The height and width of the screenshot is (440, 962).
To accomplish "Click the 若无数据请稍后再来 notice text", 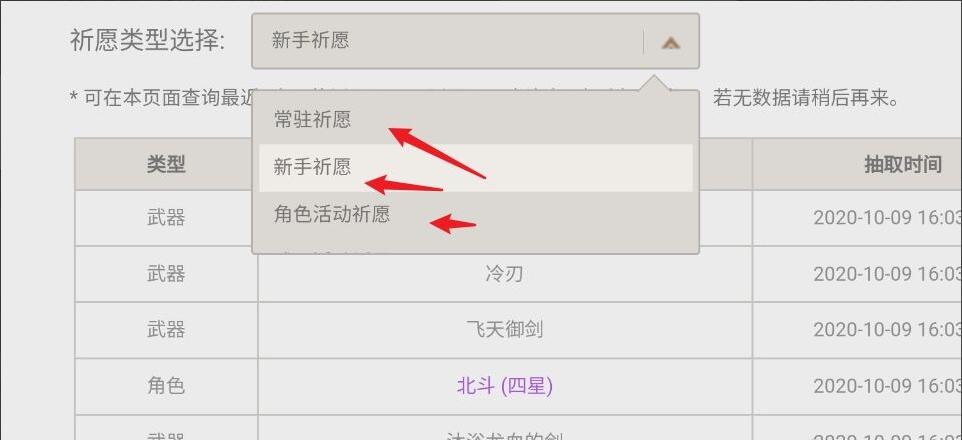I will [x=806, y=98].
